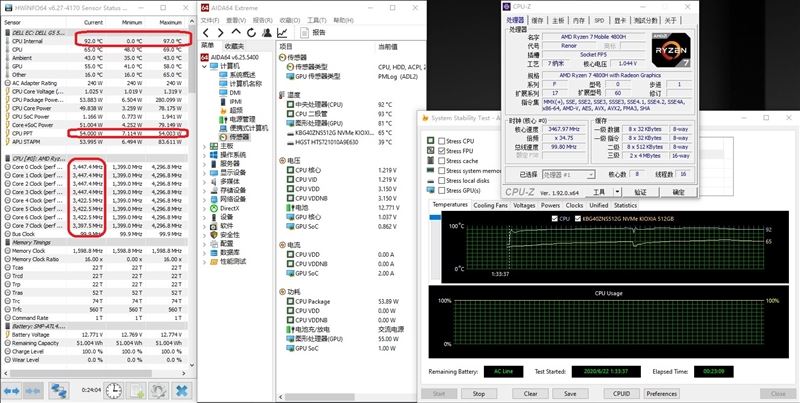Click the AIDA64 user profile icon
The height and width of the screenshot is (403, 800).
coord(266,33)
